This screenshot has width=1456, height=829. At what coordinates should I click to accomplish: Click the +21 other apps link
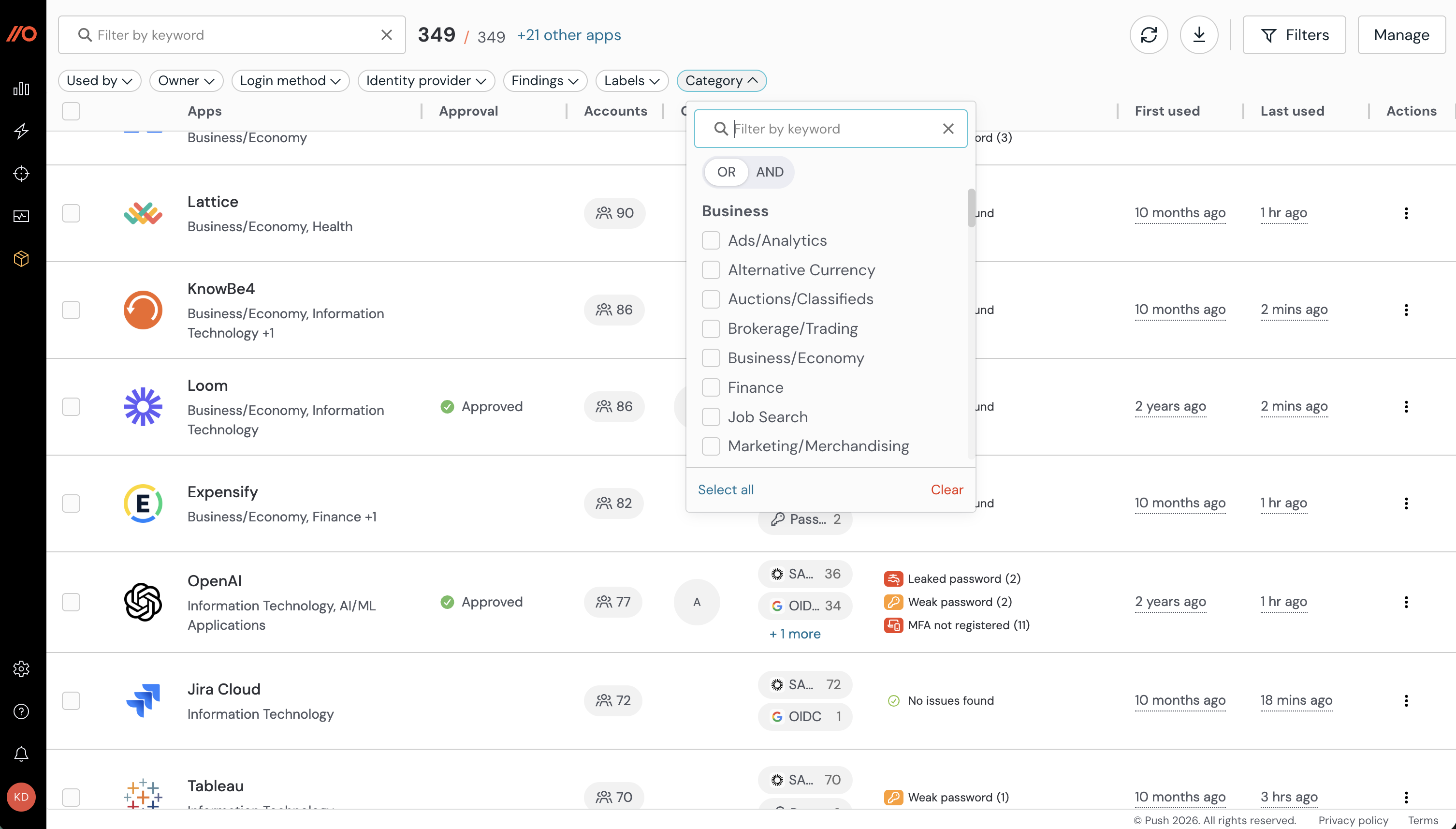coord(569,35)
